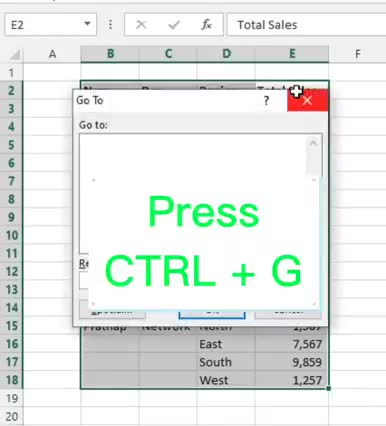
Task: Select row 16 header
Action: coord(11,344)
